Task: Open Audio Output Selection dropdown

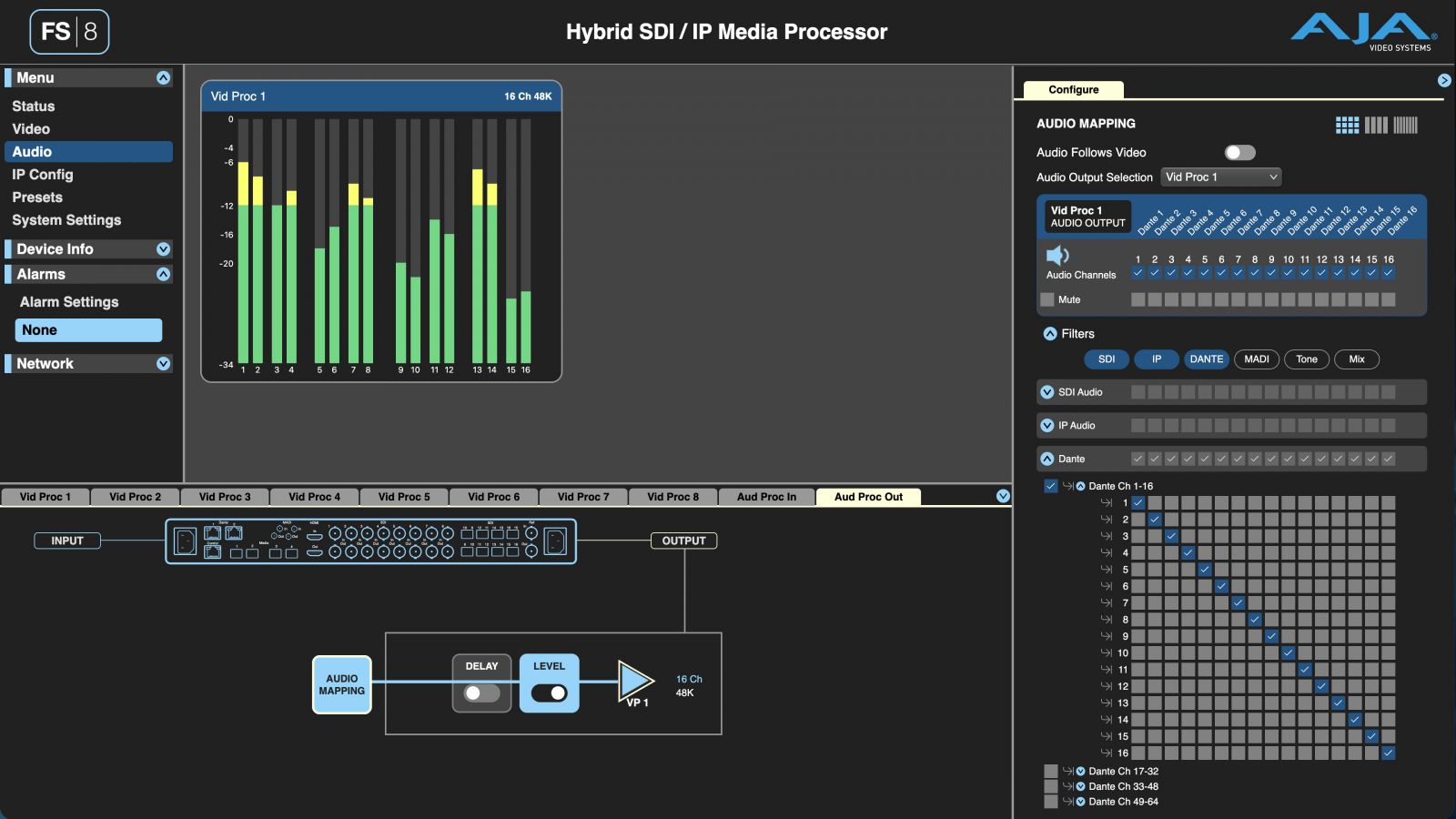Action: click(1221, 177)
